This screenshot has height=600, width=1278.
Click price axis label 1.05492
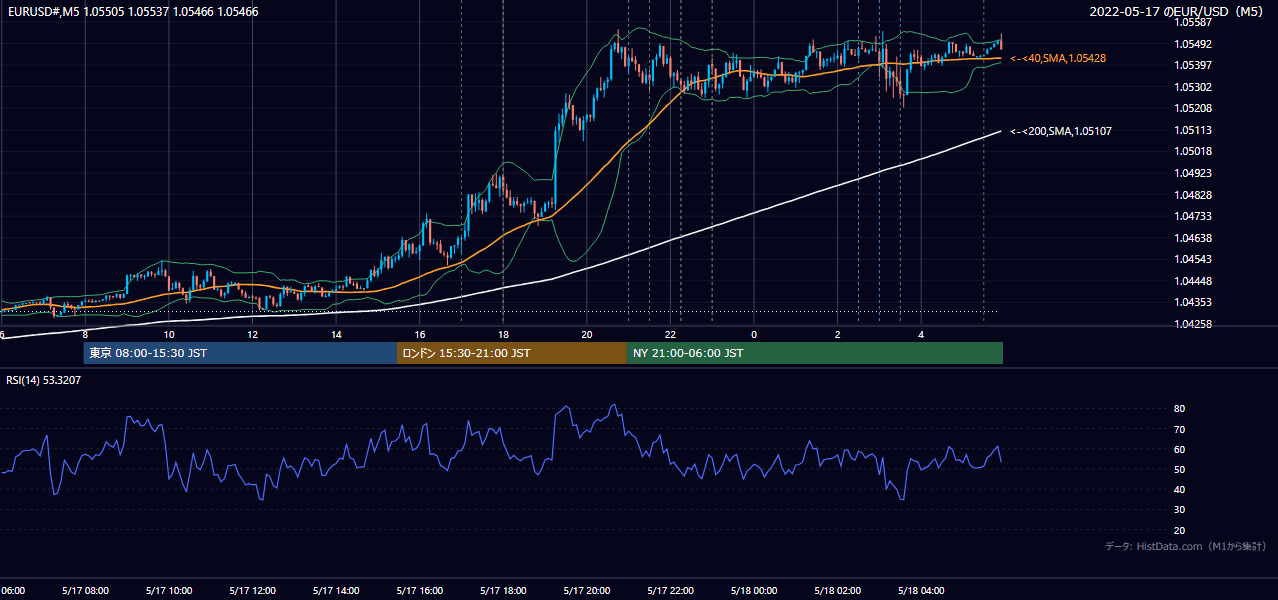tap(1192, 44)
